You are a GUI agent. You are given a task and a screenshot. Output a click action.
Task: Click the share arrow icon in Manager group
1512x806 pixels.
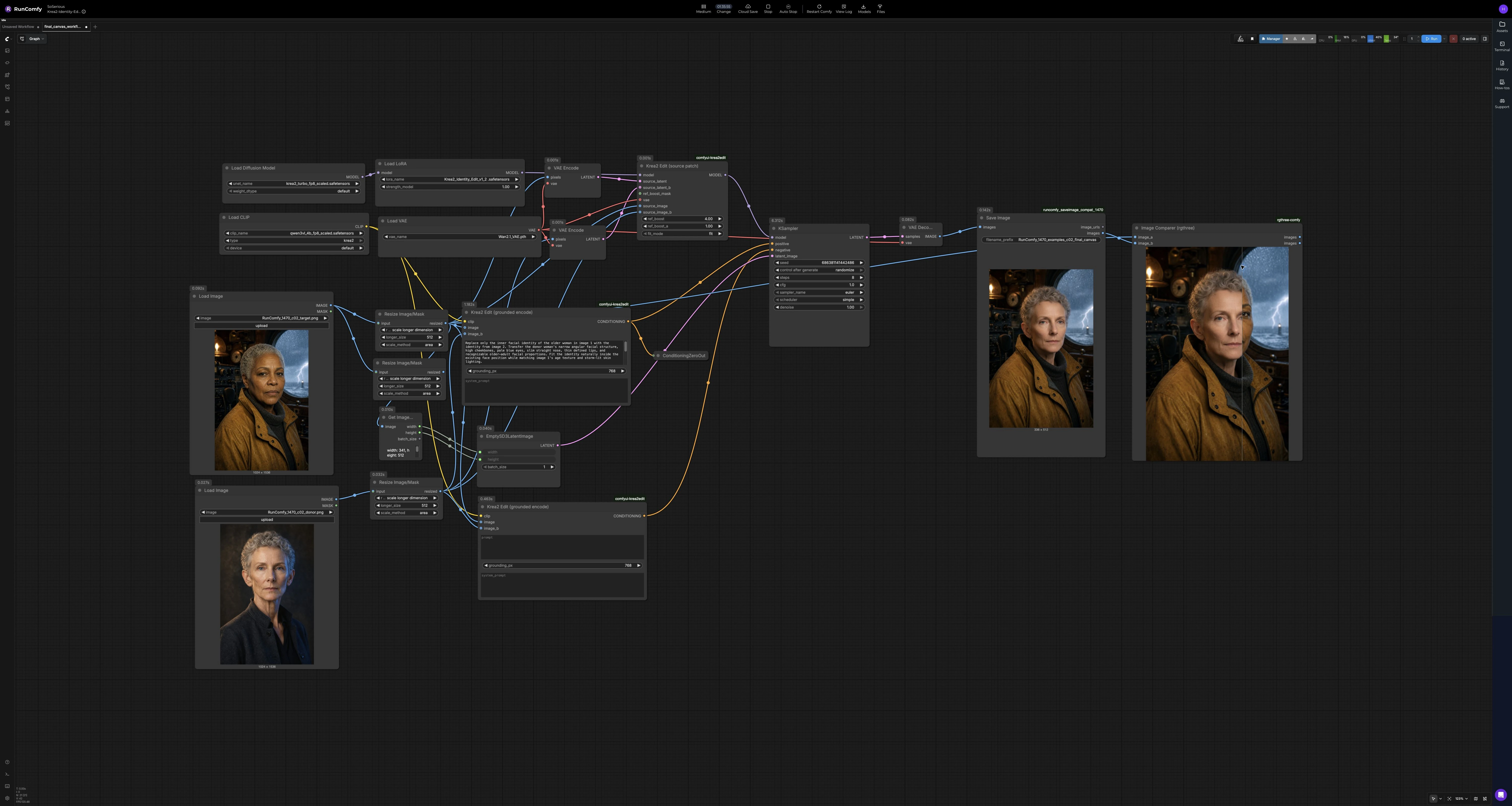(x=1312, y=39)
